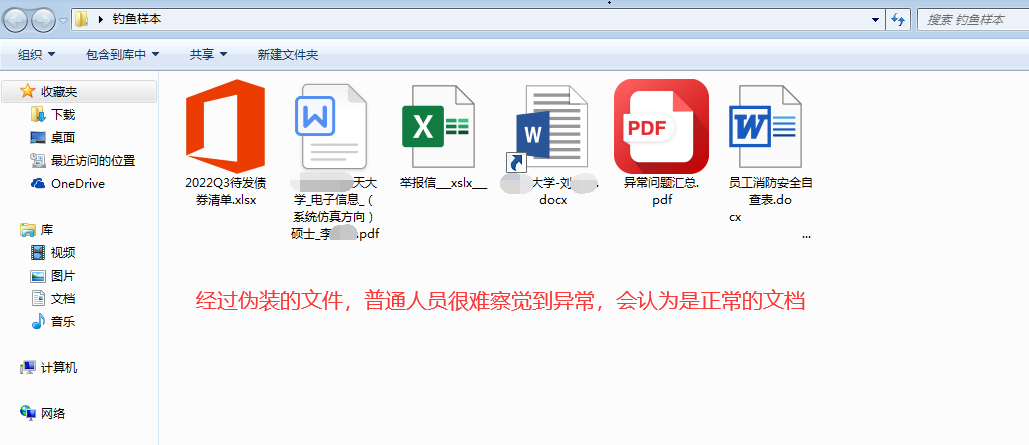Select the Excel icon of 举报信__xslx__
The width and height of the screenshot is (1029, 445).
(438, 127)
